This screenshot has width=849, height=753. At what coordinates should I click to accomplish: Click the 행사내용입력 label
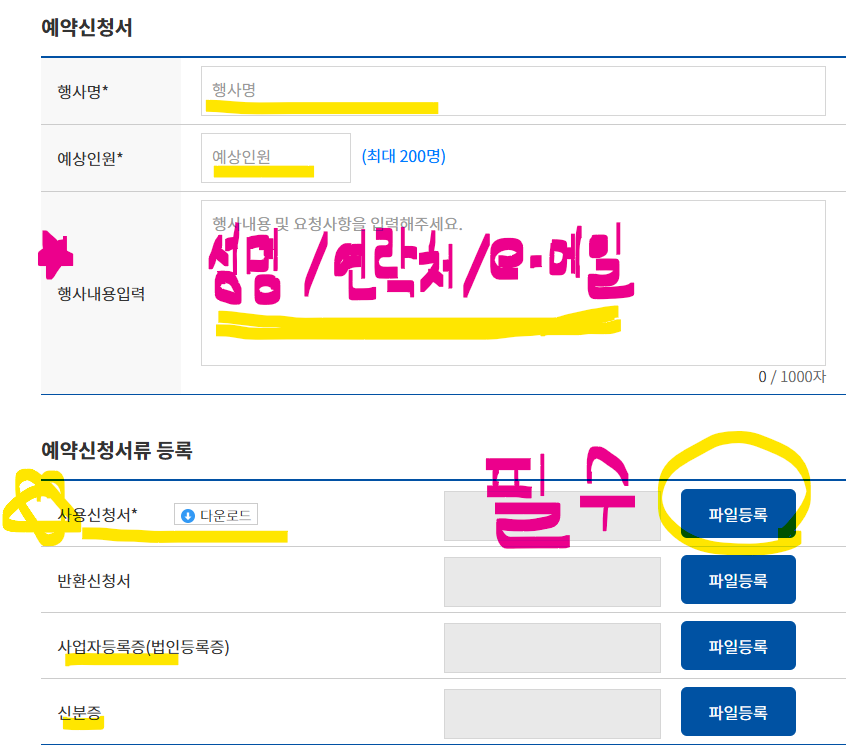[x=101, y=294]
